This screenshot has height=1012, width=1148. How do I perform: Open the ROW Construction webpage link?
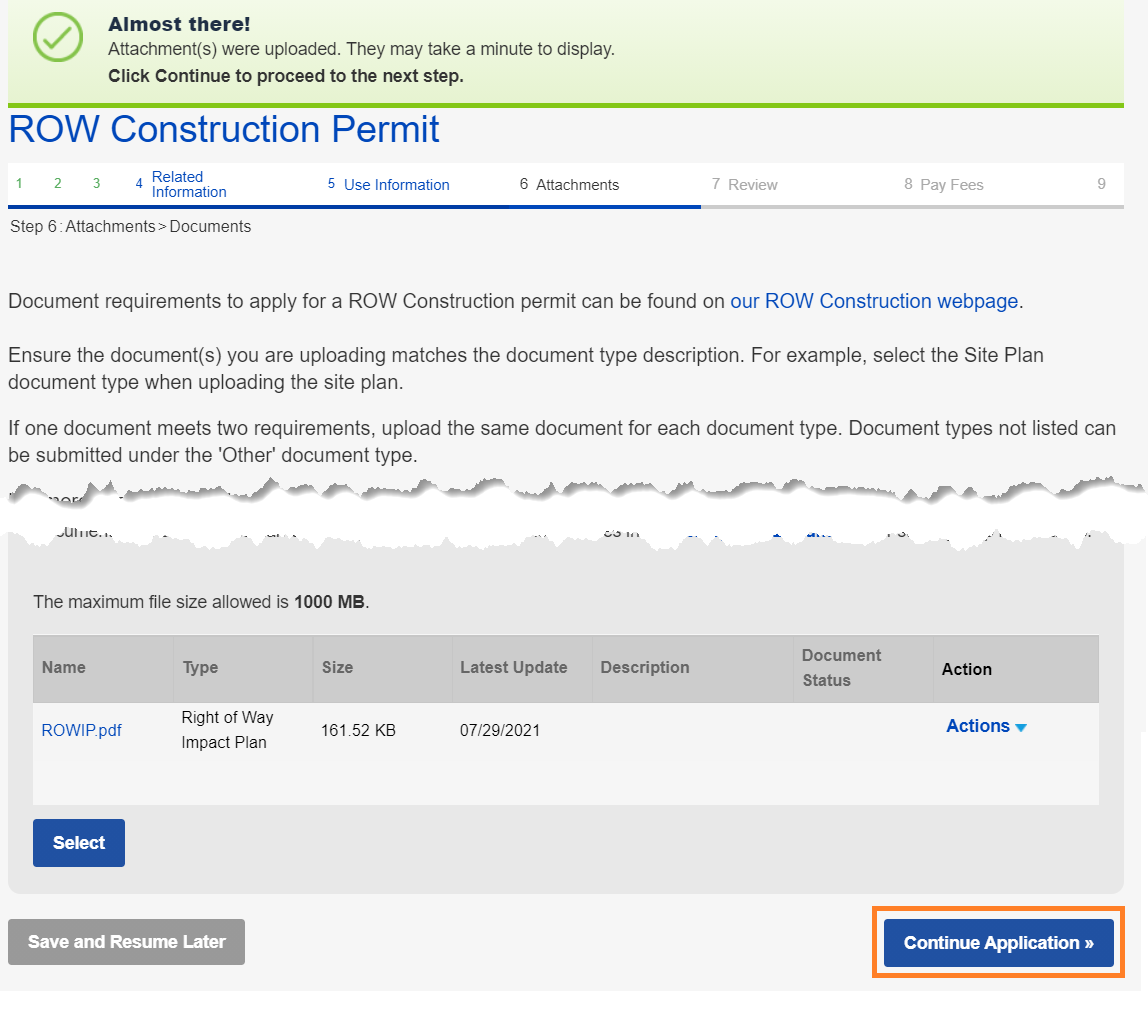pos(874,301)
